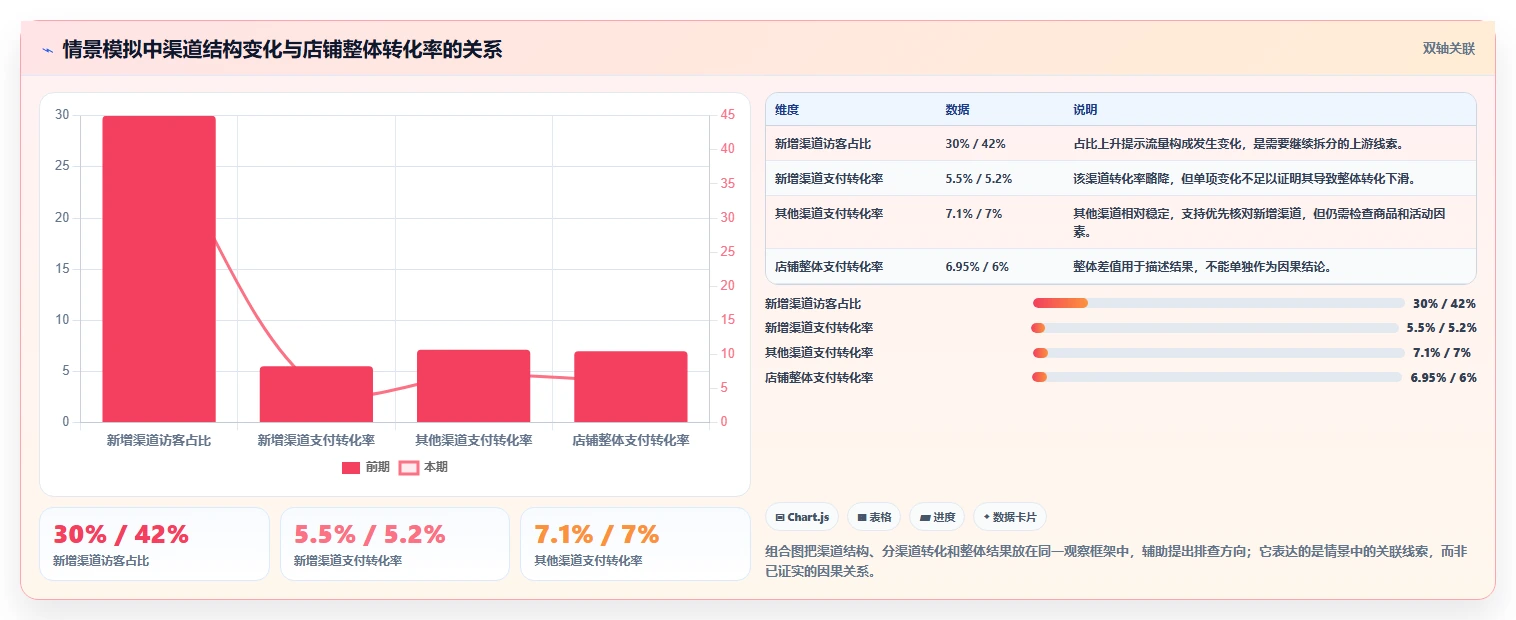Click the table note starting 该渠道转化率略降

(1244, 179)
